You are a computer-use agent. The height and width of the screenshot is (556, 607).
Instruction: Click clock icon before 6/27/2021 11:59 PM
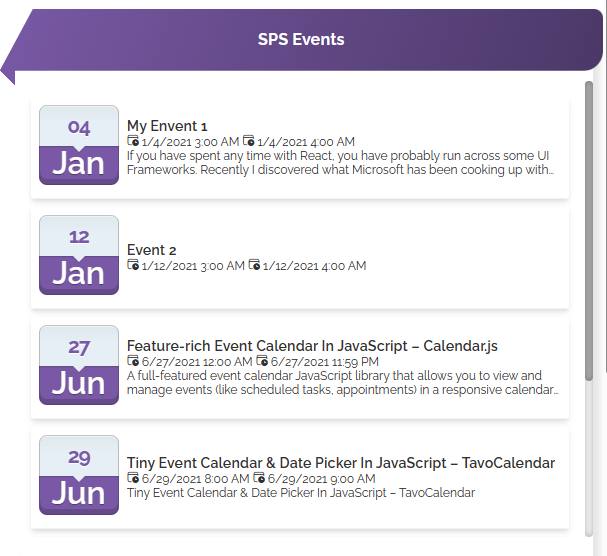262,361
